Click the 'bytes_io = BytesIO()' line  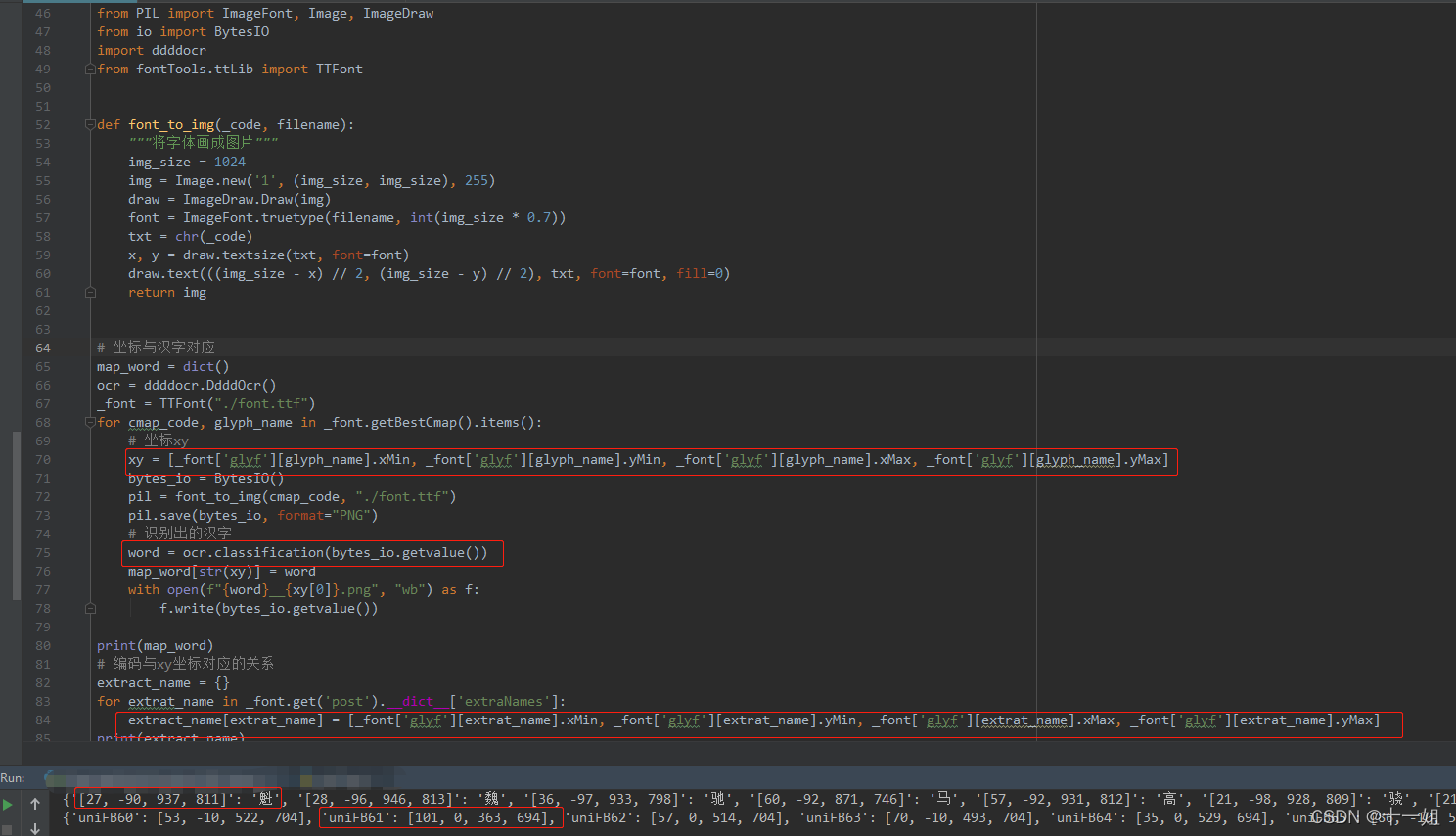point(205,479)
